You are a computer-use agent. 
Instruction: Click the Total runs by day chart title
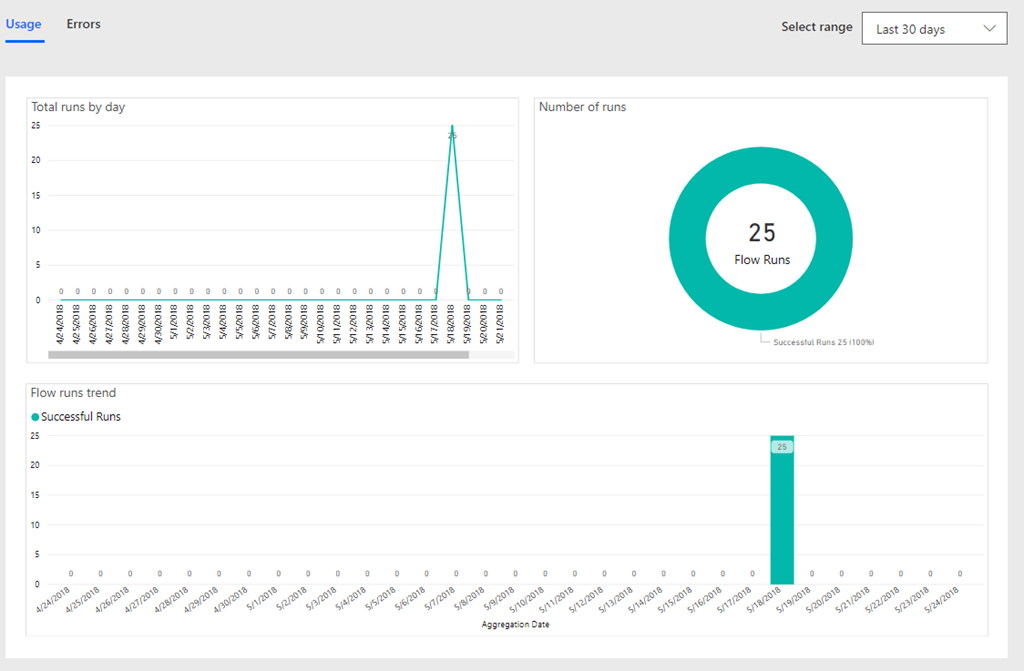coord(78,107)
